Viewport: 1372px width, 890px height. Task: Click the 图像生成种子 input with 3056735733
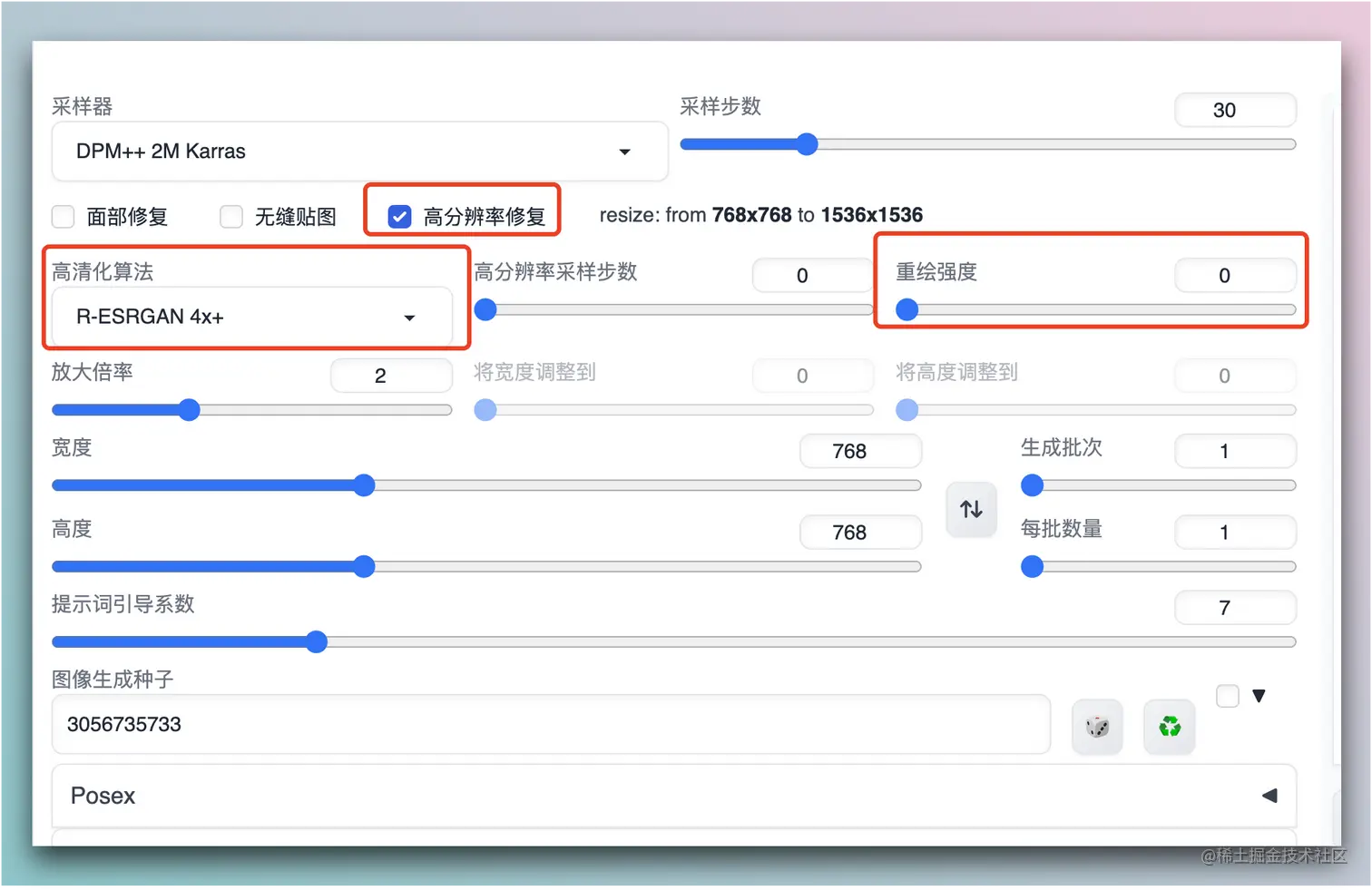click(x=551, y=724)
